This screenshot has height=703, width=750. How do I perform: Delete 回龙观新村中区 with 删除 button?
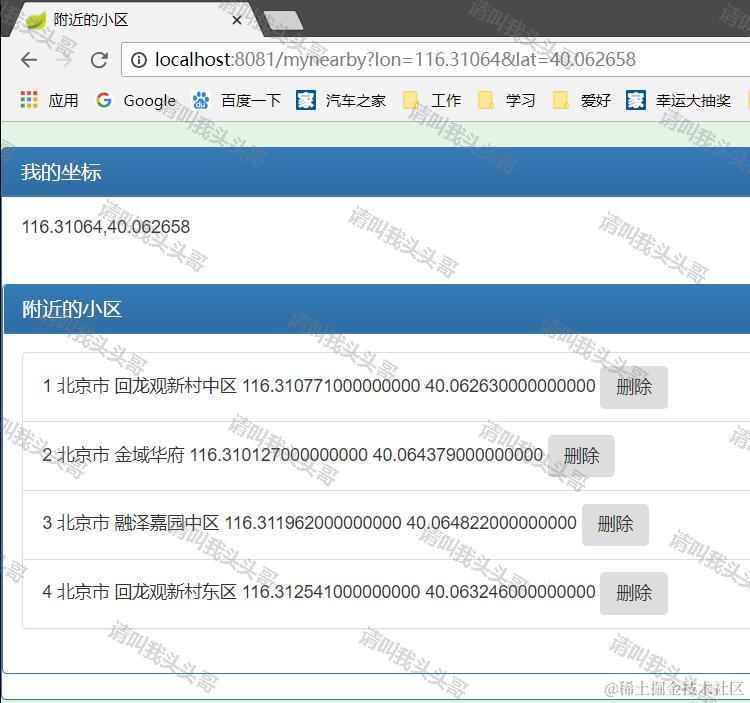coord(634,387)
